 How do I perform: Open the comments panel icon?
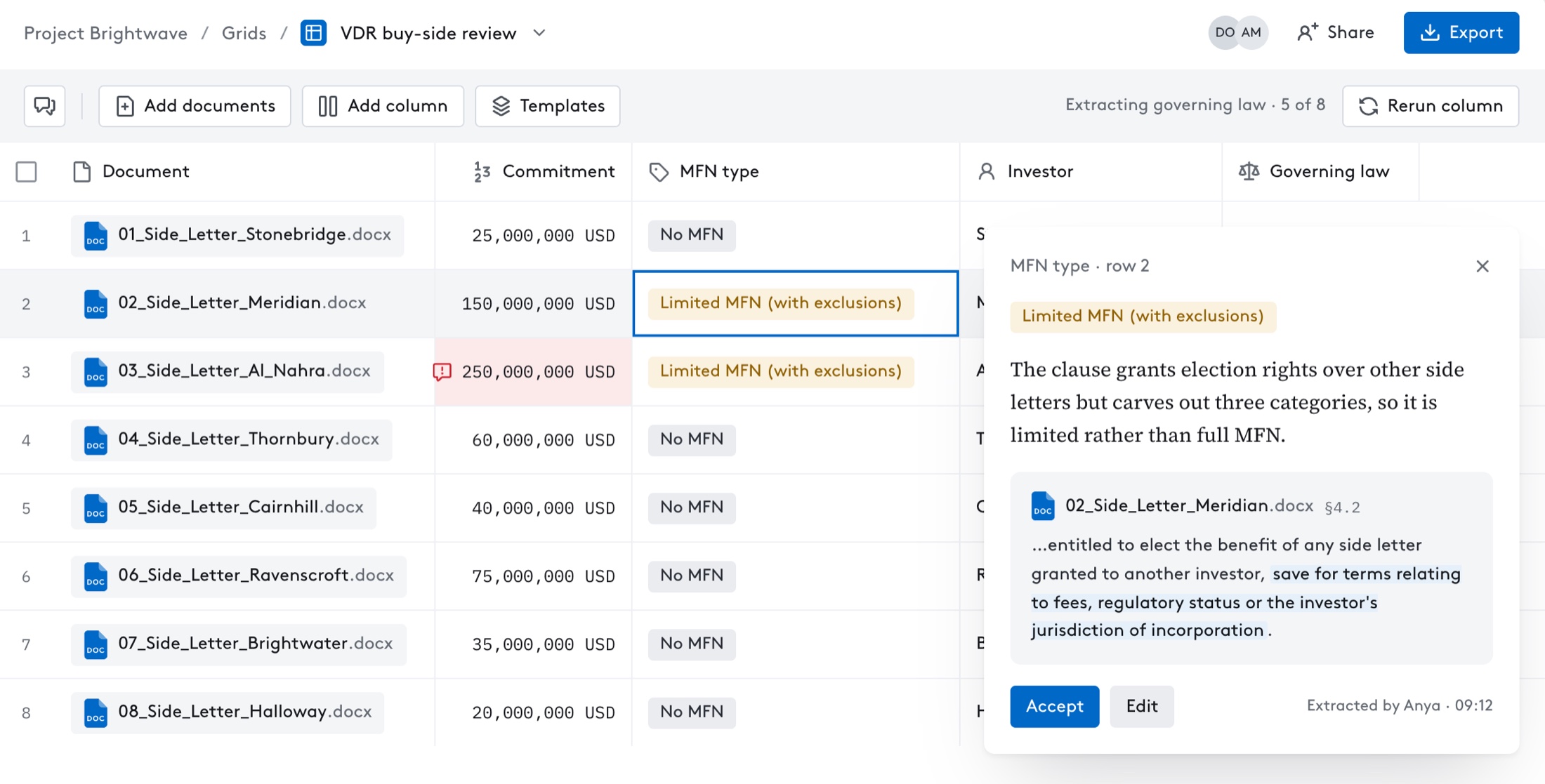tap(44, 106)
